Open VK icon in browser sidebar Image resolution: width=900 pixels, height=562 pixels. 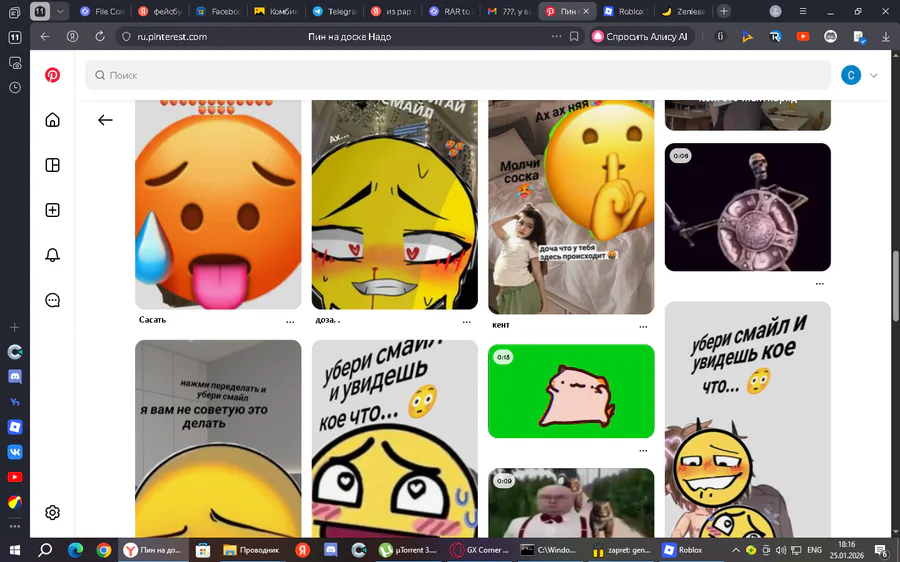[15, 452]
